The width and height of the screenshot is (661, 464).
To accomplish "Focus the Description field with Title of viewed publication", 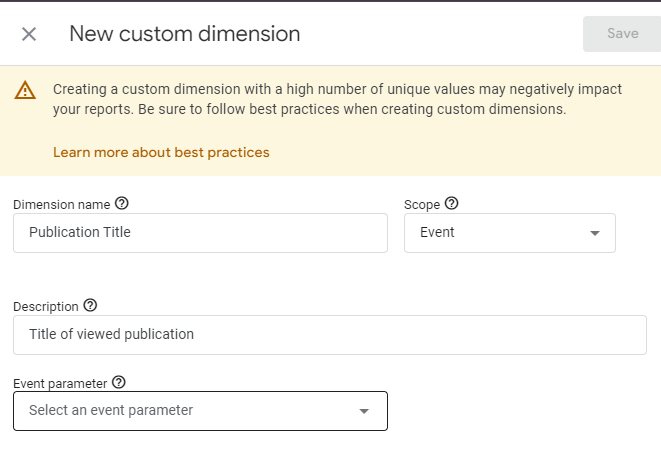I will [x=330, y=335].
